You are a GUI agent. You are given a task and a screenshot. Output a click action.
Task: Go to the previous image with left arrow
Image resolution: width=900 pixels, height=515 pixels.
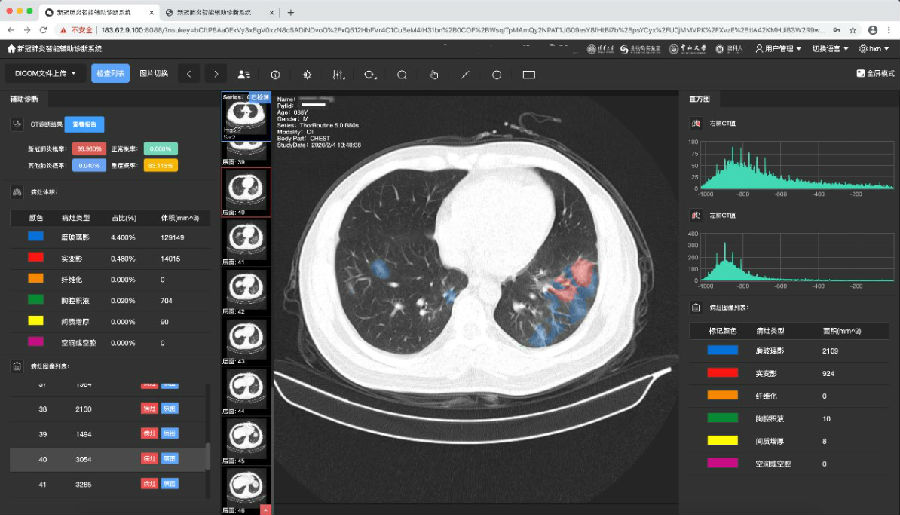click(x=190, y=74)
